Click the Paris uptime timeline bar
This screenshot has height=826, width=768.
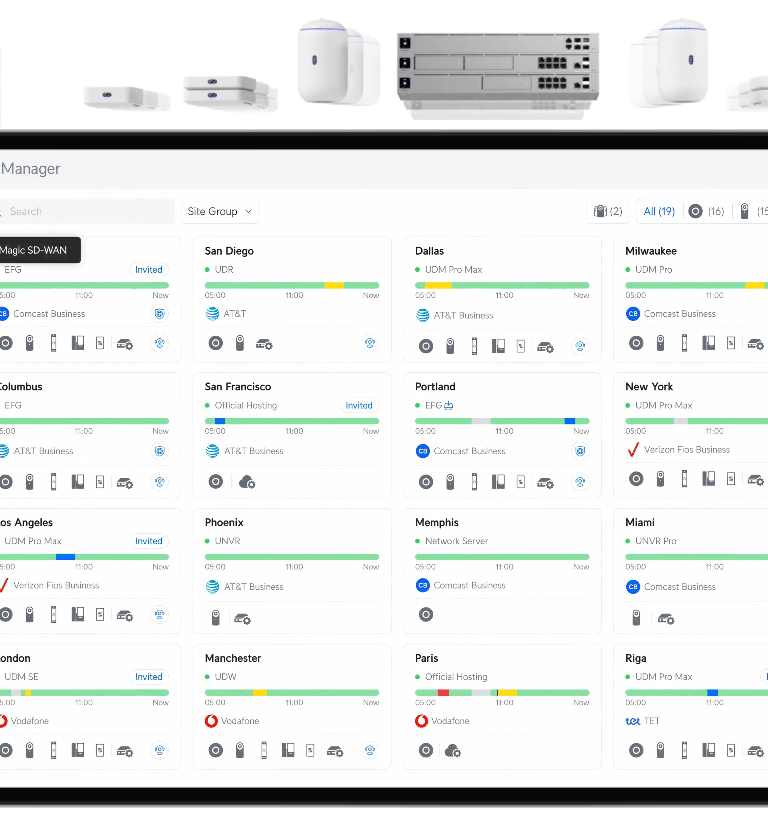(502, 693)
